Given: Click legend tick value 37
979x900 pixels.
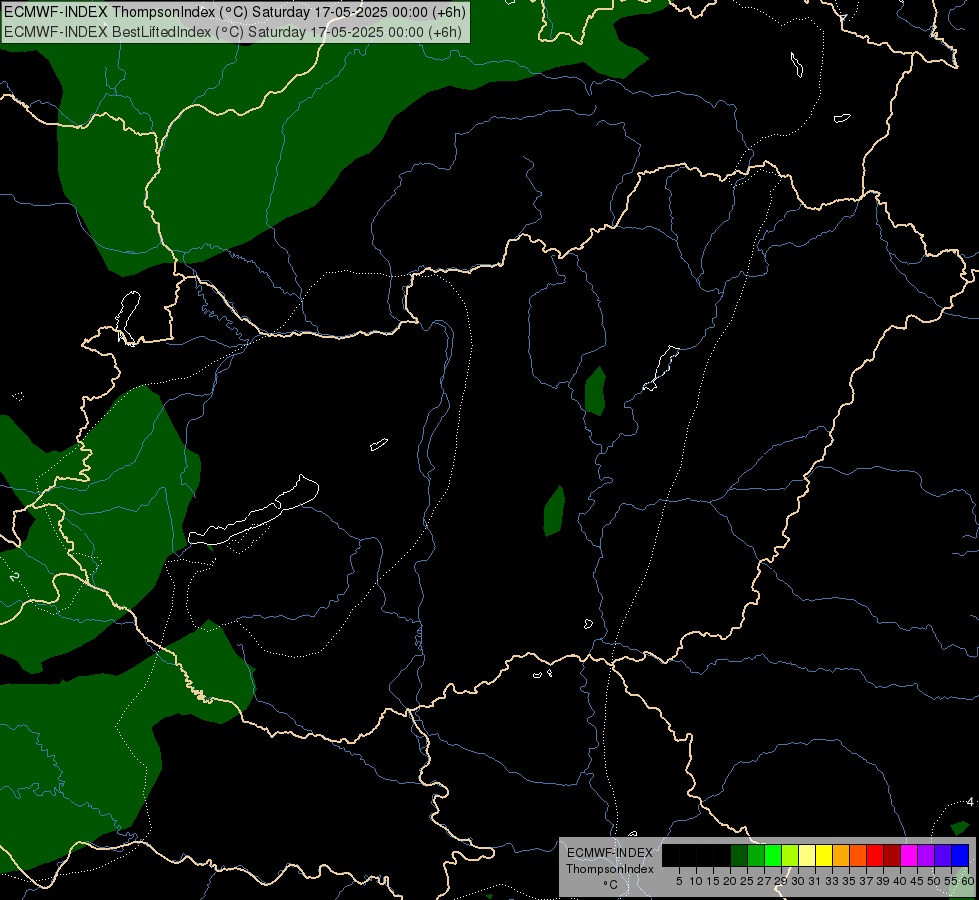Looking at the screenshot, I should coord(866,881).
